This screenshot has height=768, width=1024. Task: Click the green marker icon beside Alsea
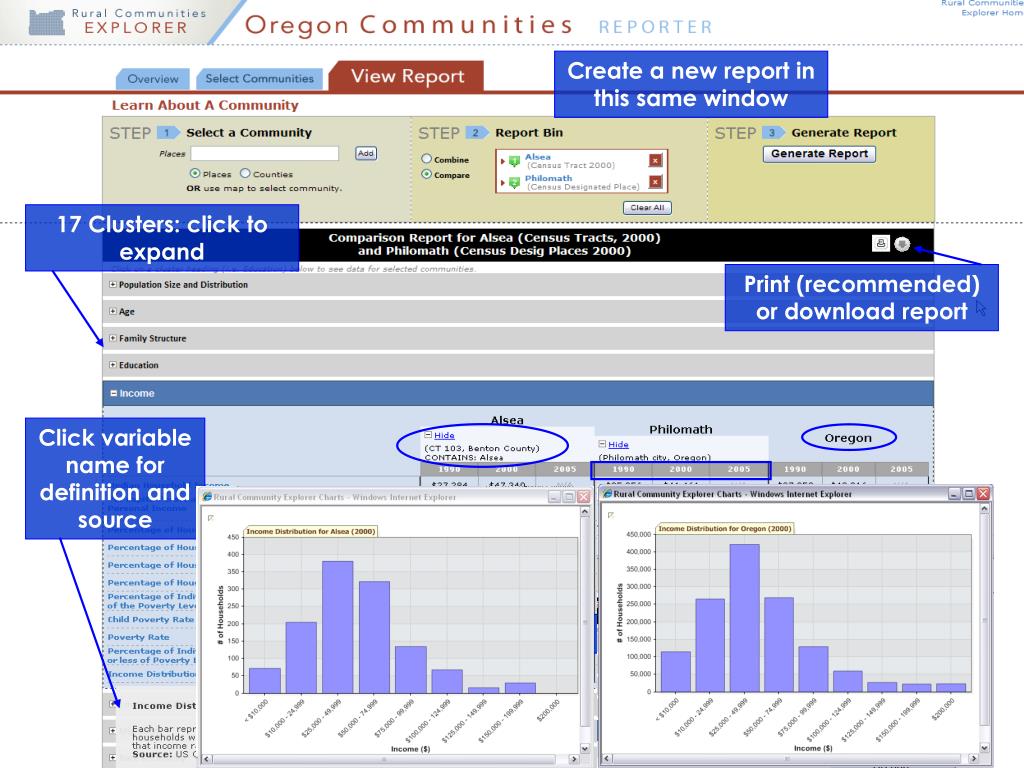[515, 161]
